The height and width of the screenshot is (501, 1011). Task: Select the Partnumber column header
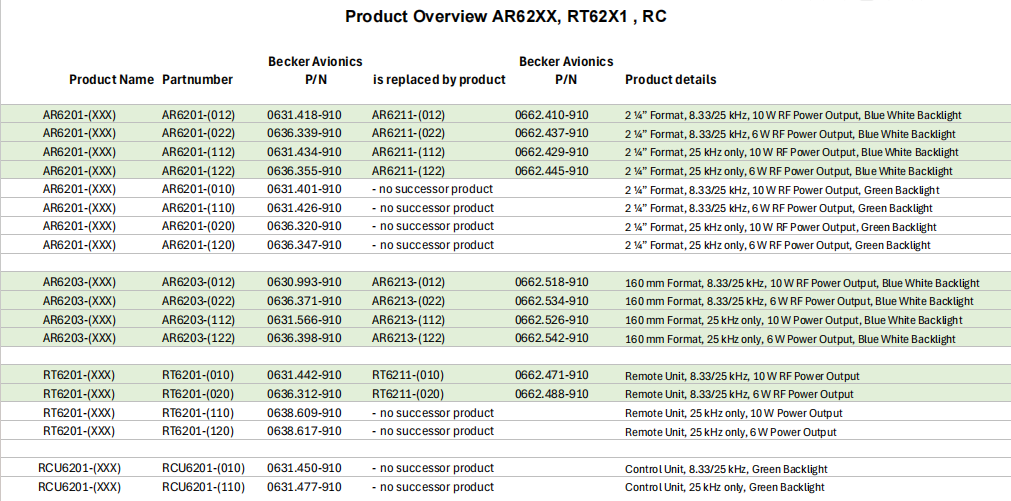click(197, 80)
